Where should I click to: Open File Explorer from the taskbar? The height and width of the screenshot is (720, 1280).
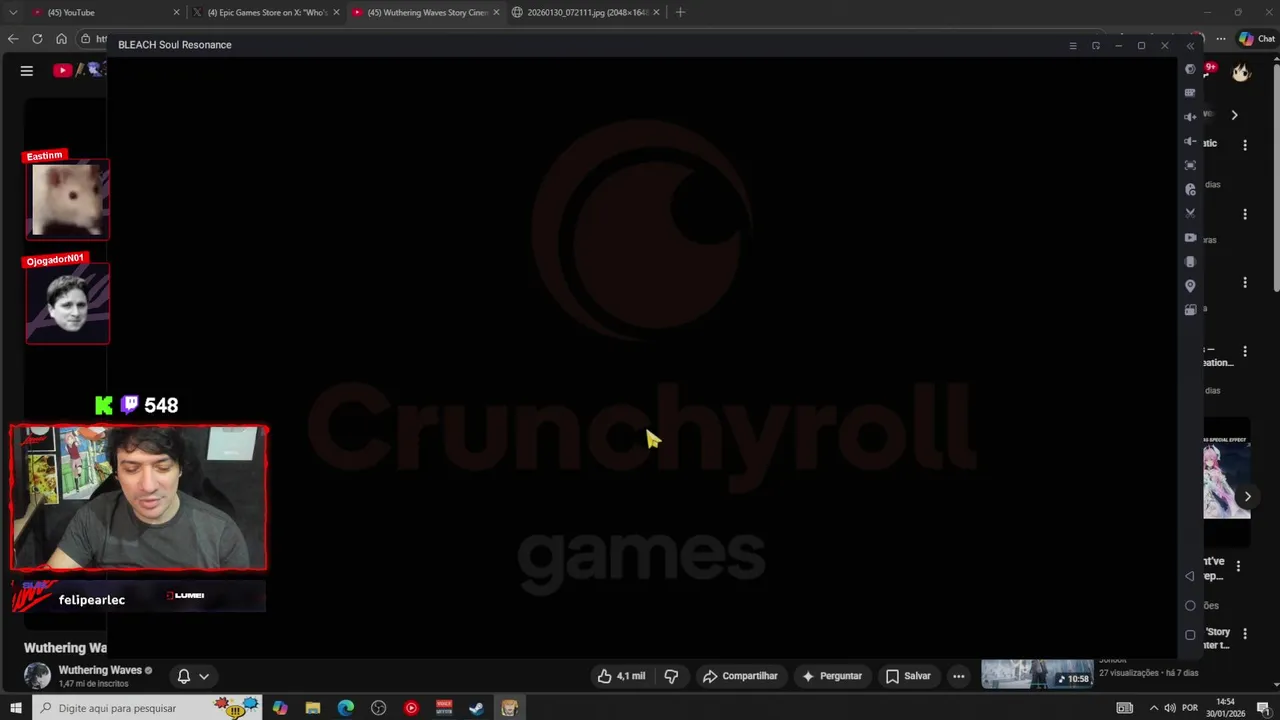[x=313, y=708]
